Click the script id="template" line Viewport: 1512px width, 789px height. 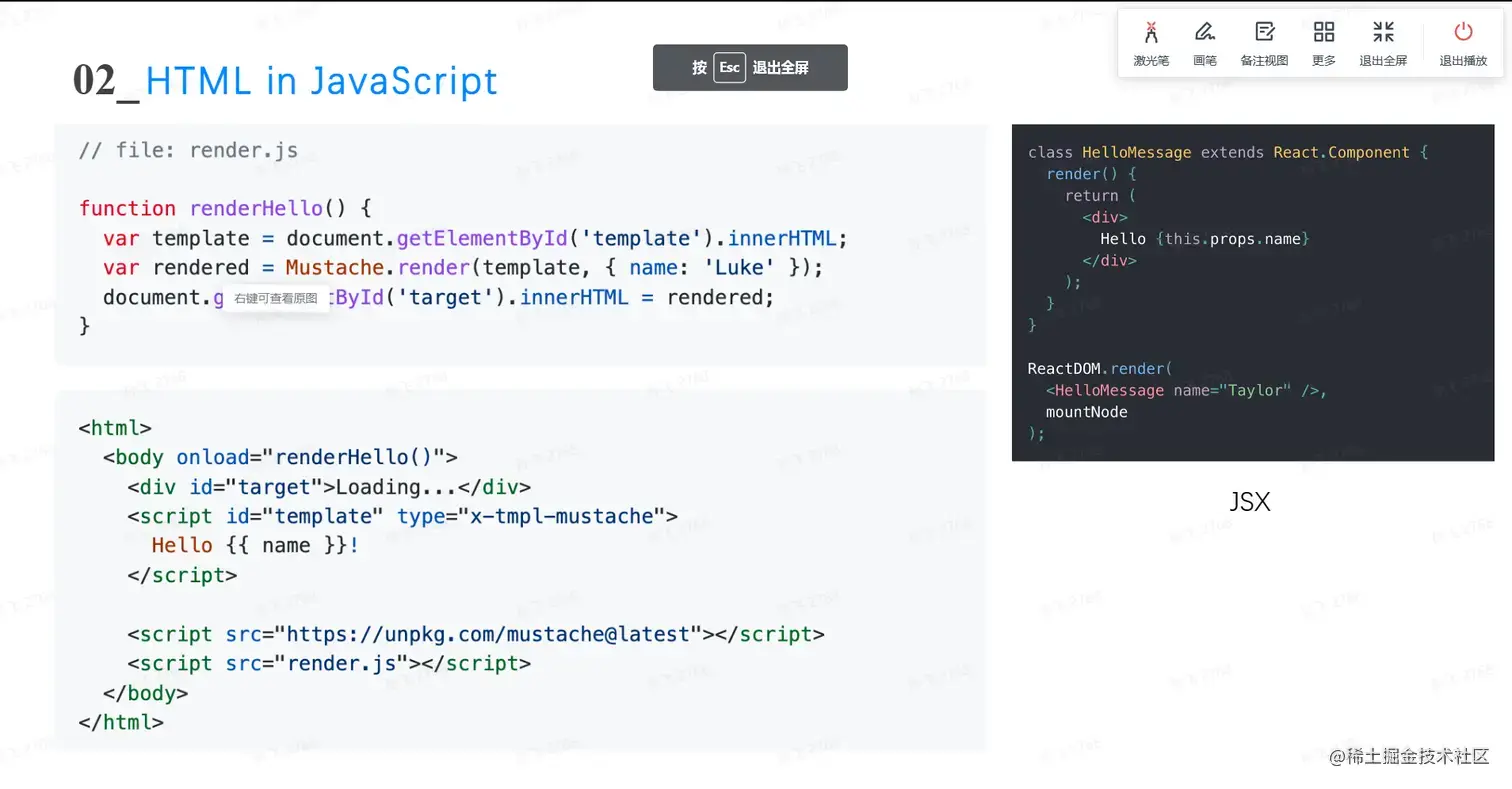click(x=402, y=517)
